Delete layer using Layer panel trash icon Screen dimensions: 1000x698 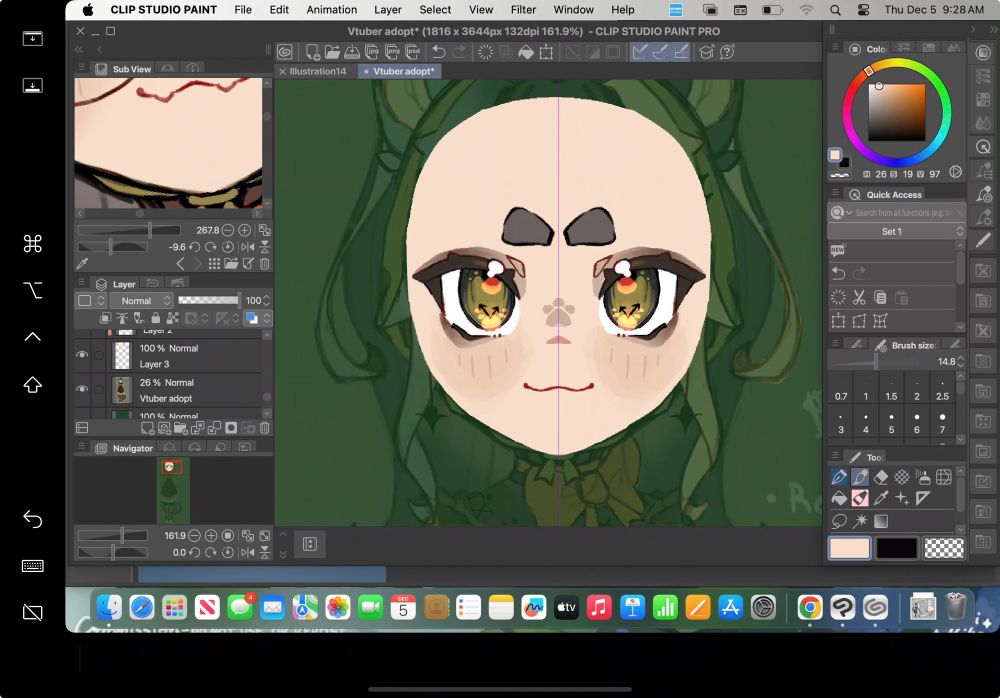pos(265,428)
